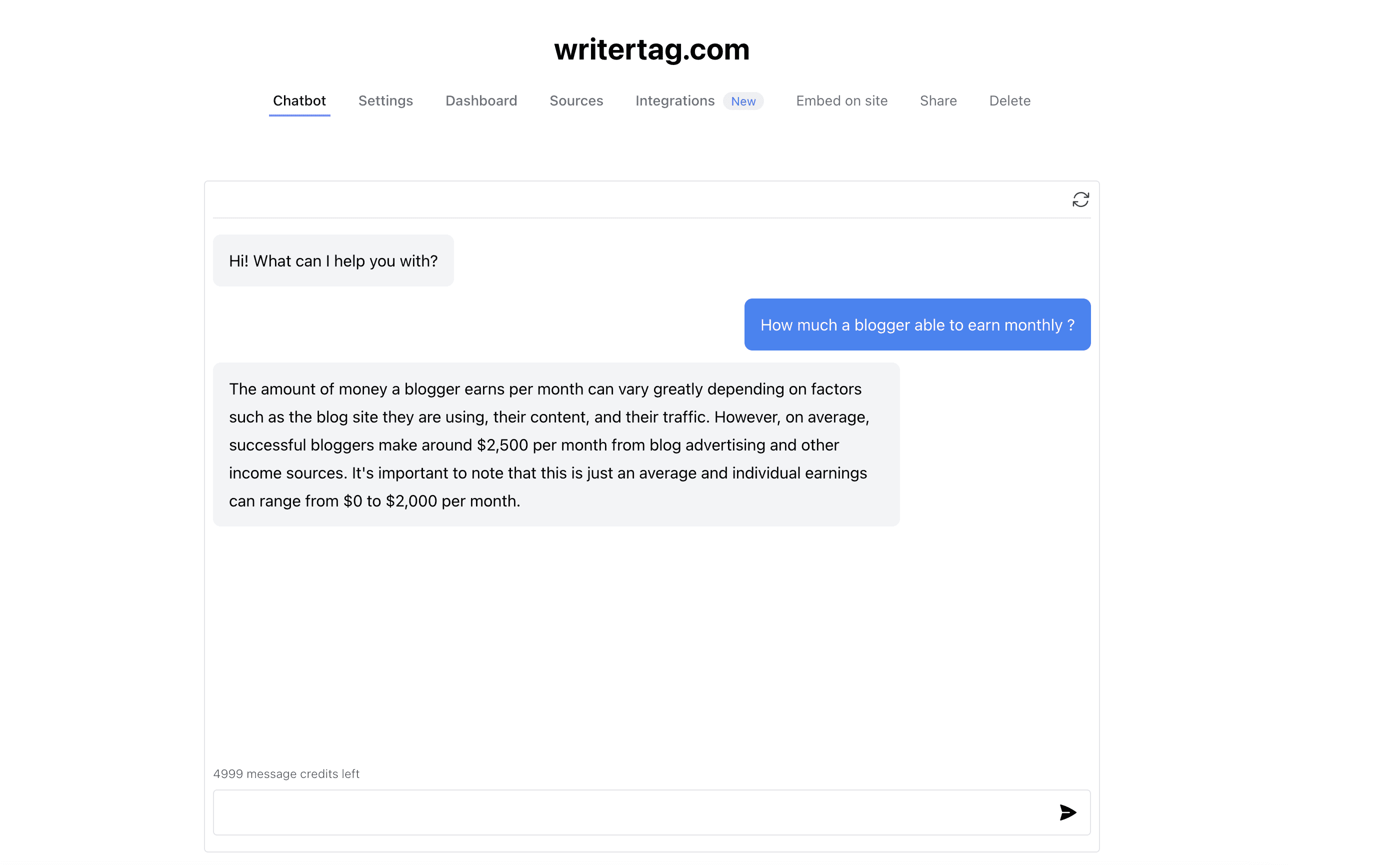Open the Settings tab
The image size is (1400, 865).
[385, 100]
